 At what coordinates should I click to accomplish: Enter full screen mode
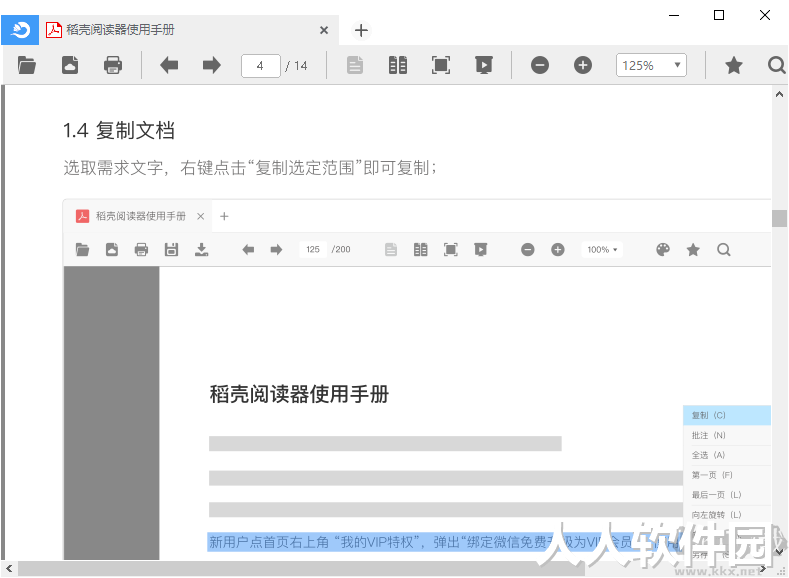441,65
